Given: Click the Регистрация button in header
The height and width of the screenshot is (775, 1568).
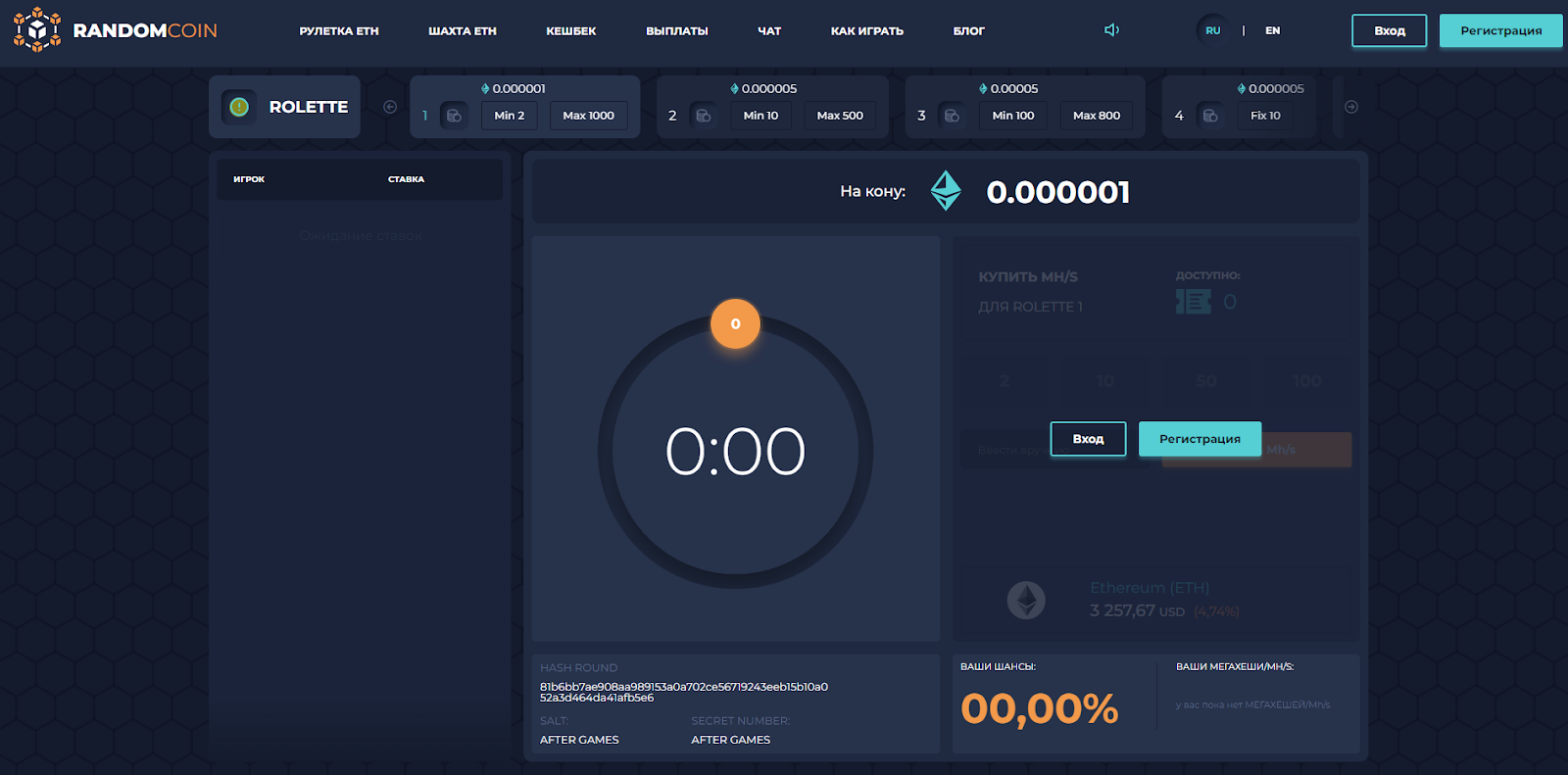Looking at the screenshot, I should 1501,30.
